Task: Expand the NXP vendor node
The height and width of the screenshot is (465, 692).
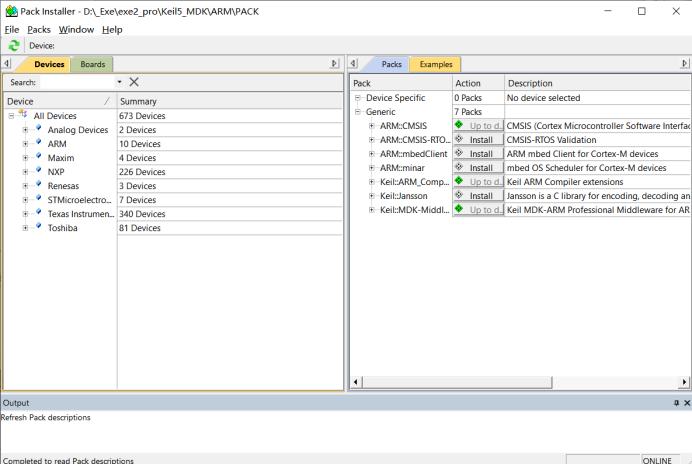Action: coord(26,172)
